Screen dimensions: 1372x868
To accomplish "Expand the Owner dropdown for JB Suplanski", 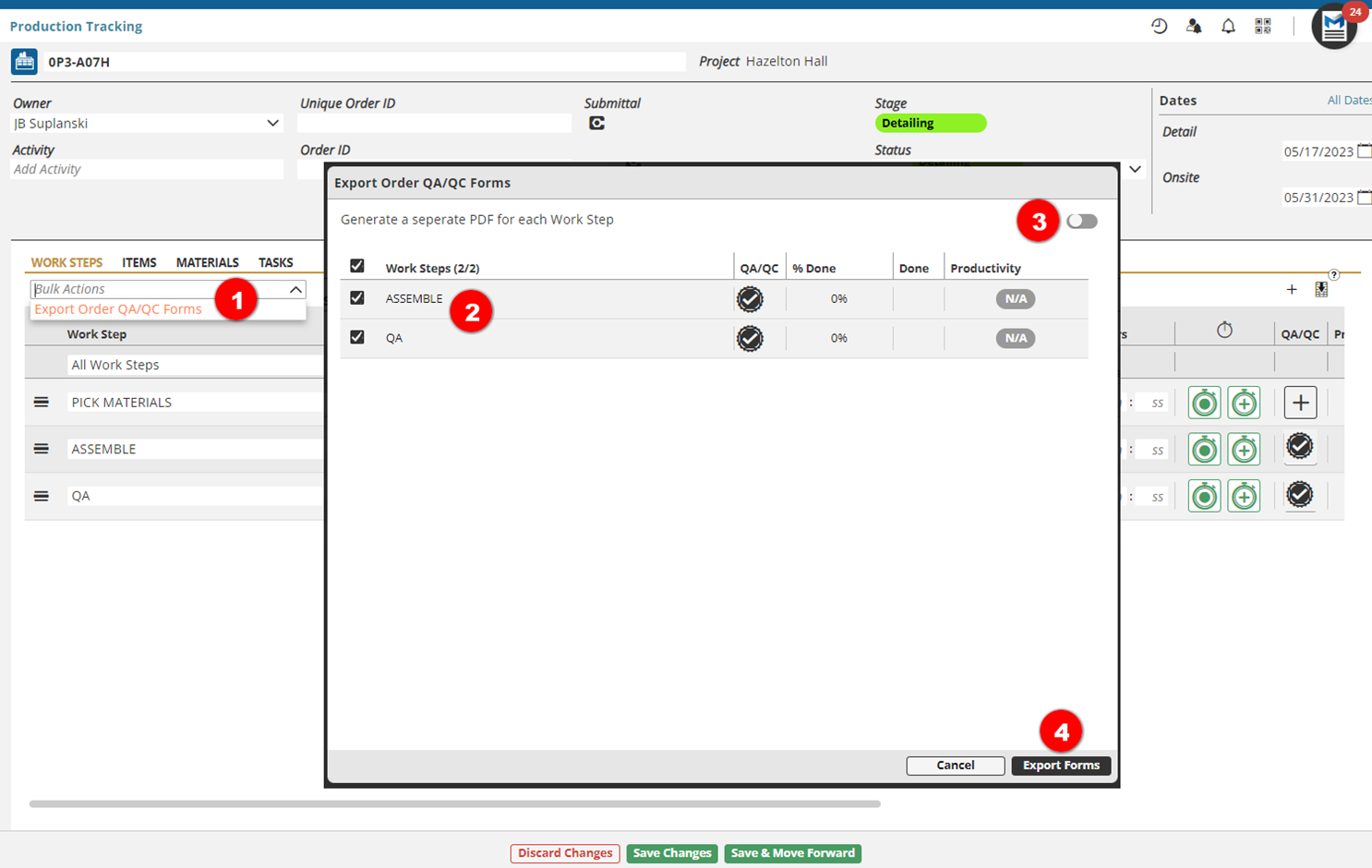I will click(272, 124).
